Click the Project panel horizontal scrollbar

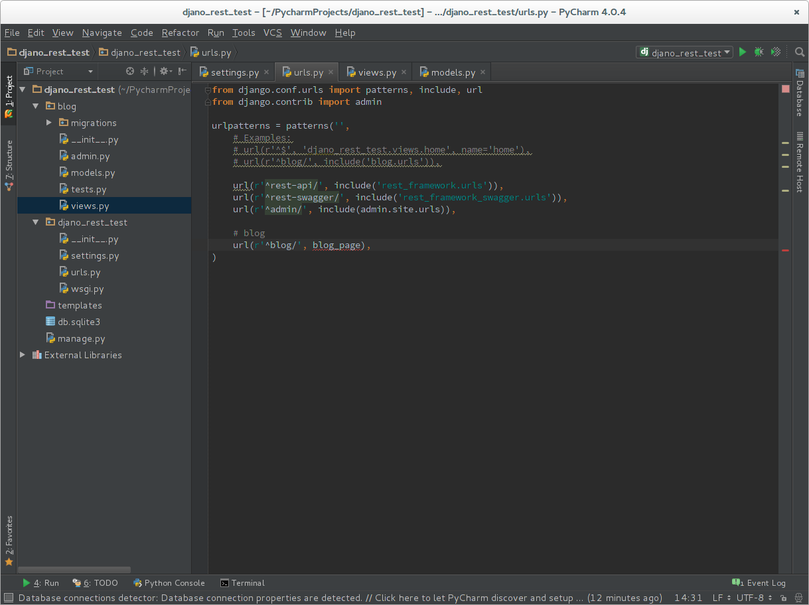tap(74, 569)
